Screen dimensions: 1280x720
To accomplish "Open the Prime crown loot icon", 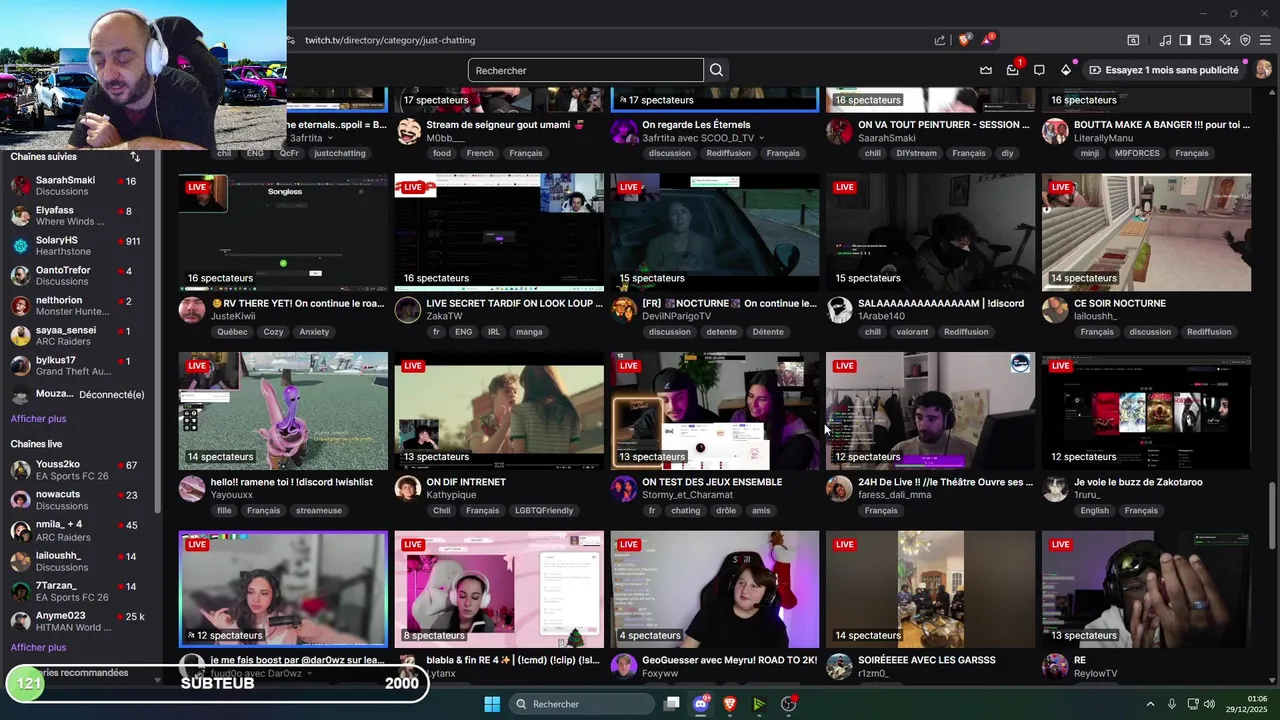I will [986, 70].
